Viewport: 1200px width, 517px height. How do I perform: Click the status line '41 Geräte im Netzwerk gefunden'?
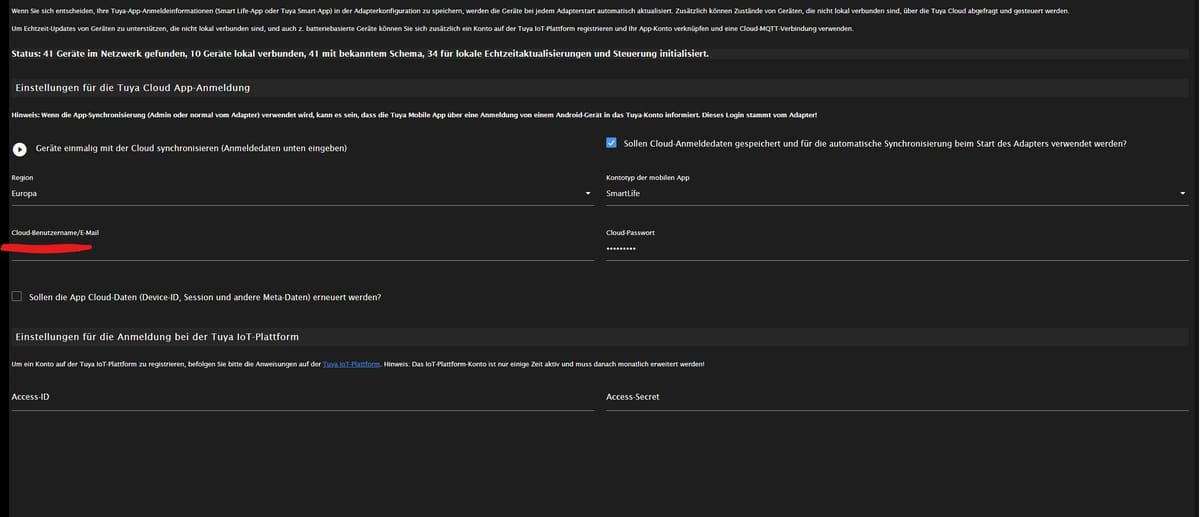coord(360,53)
